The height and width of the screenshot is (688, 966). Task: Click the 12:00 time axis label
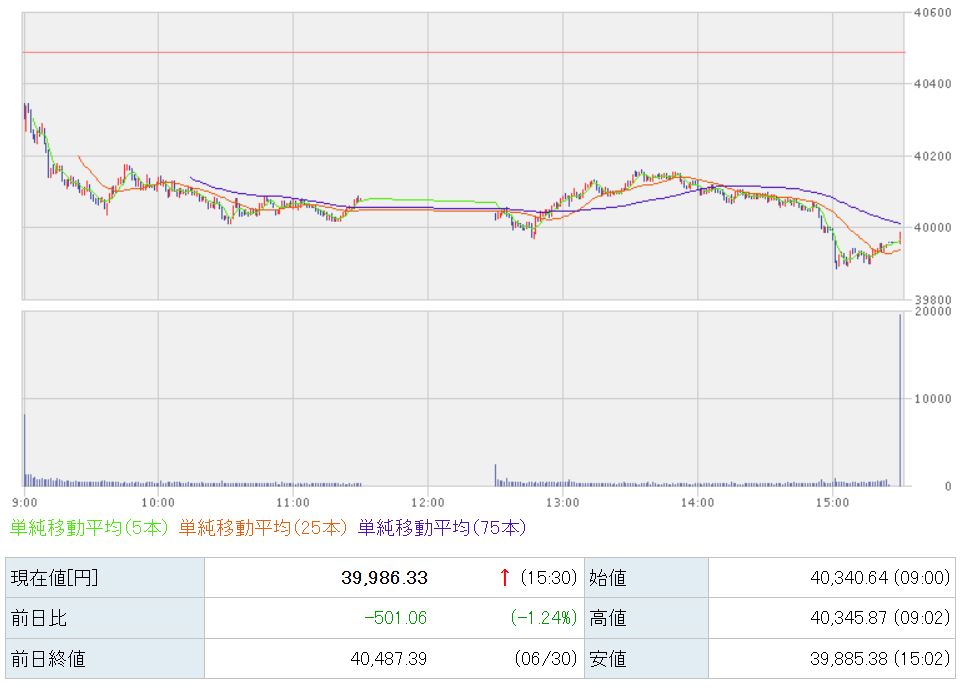point(428,503)
